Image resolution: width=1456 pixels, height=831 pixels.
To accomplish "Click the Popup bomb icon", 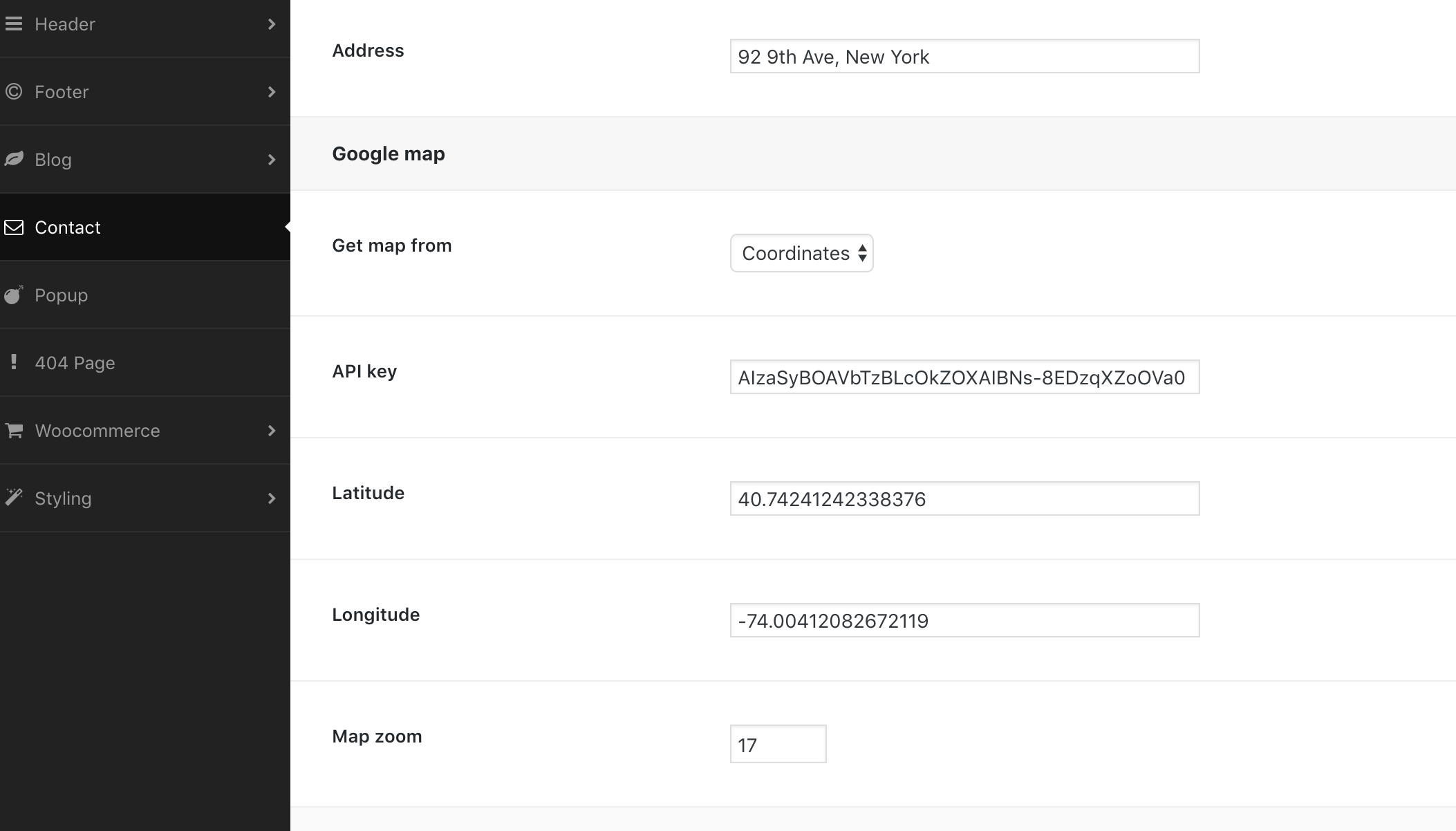I will (14, 295).
